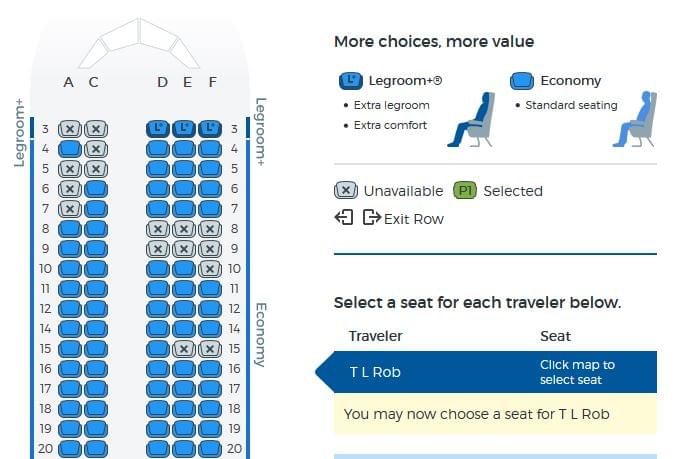Click unavailable seat 8E
Image resolution: width=679 pixels, height=459 pixels.
[x=184, y=229]
